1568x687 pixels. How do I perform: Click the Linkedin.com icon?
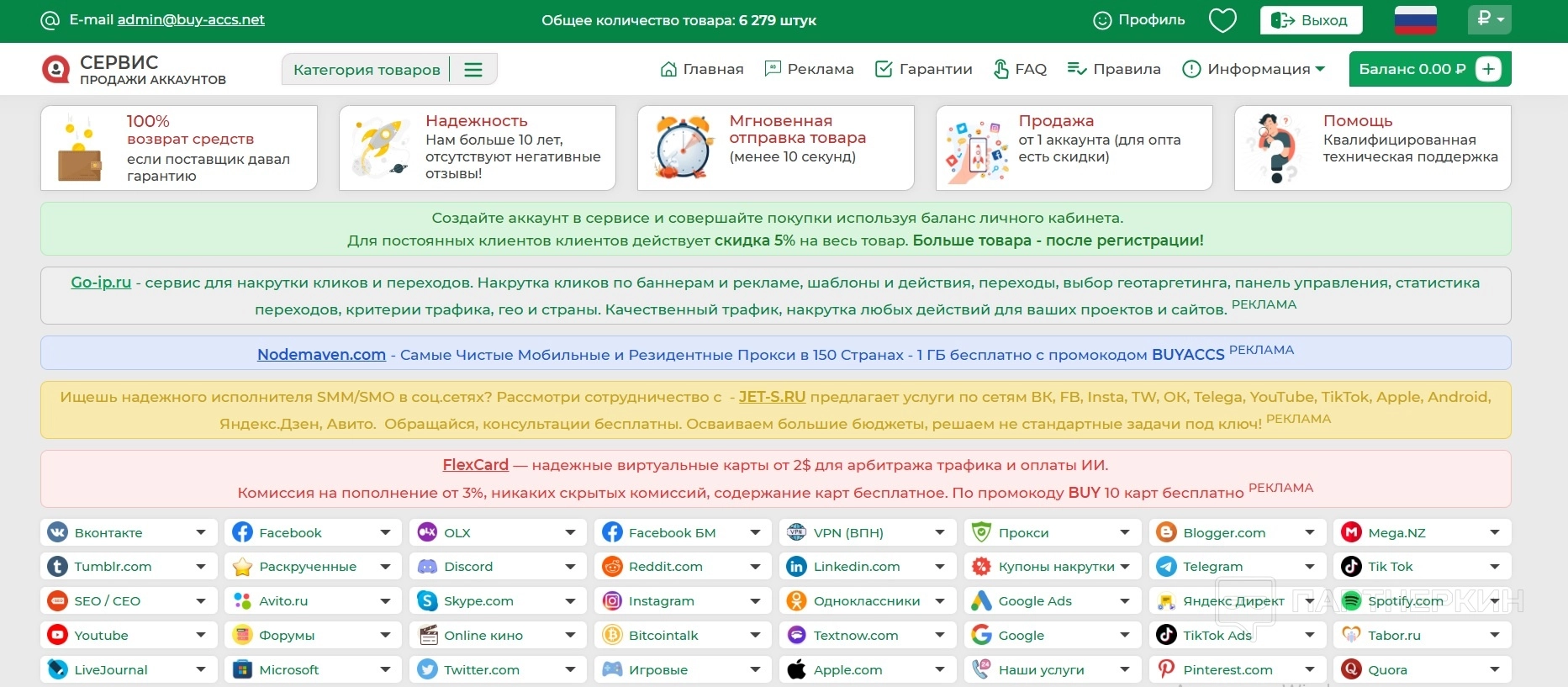[x=796, y=567]
